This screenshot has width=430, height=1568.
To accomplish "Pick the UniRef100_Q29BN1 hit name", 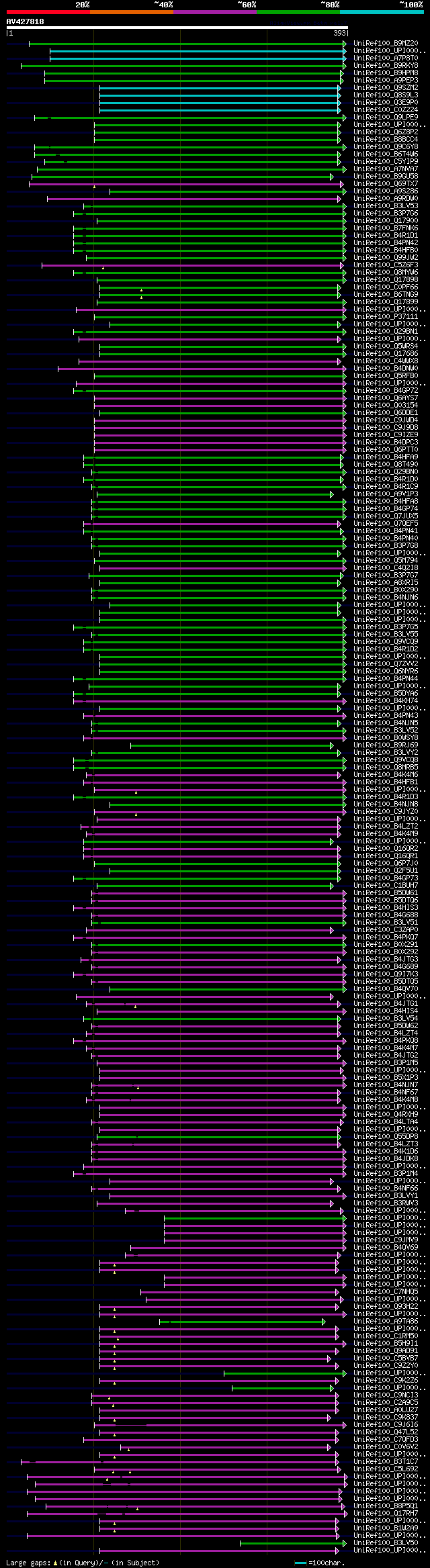I will pos(386,332).
